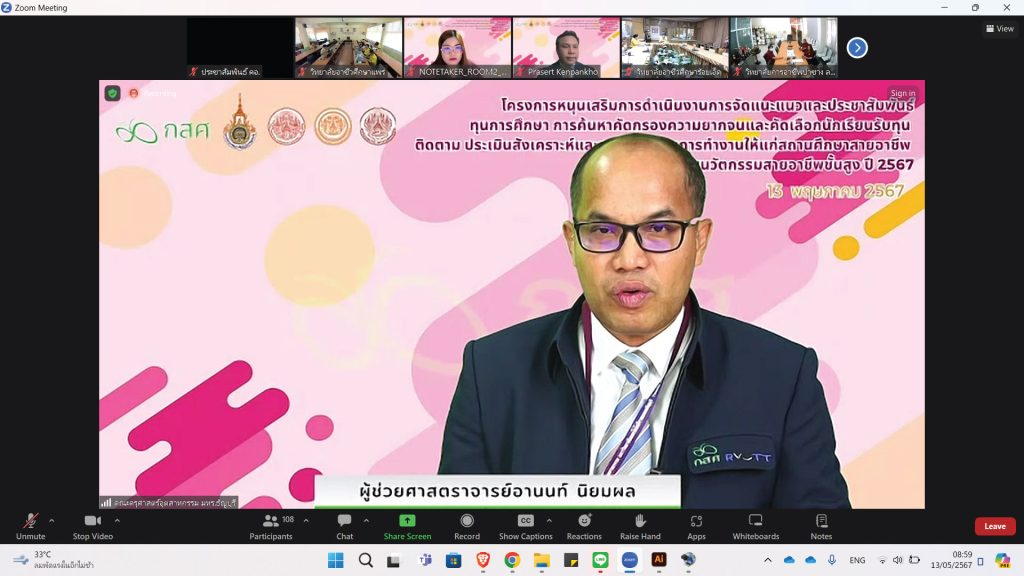Open Adobe Illustrator from taskbar

(x=658, y=560)
